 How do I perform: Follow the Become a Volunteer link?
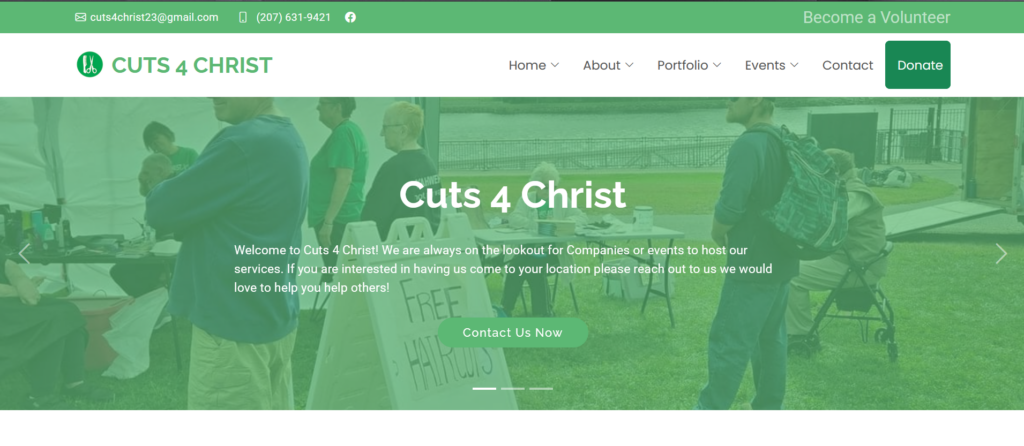[876, 18]
